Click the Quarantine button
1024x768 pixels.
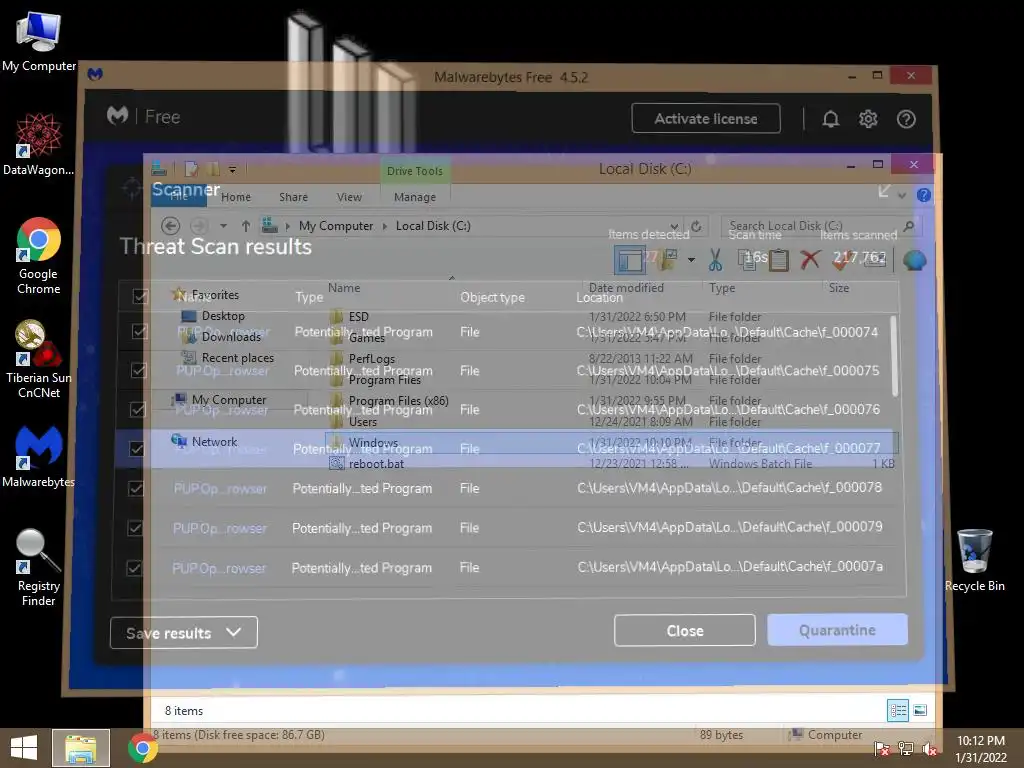tap(837, 630)
